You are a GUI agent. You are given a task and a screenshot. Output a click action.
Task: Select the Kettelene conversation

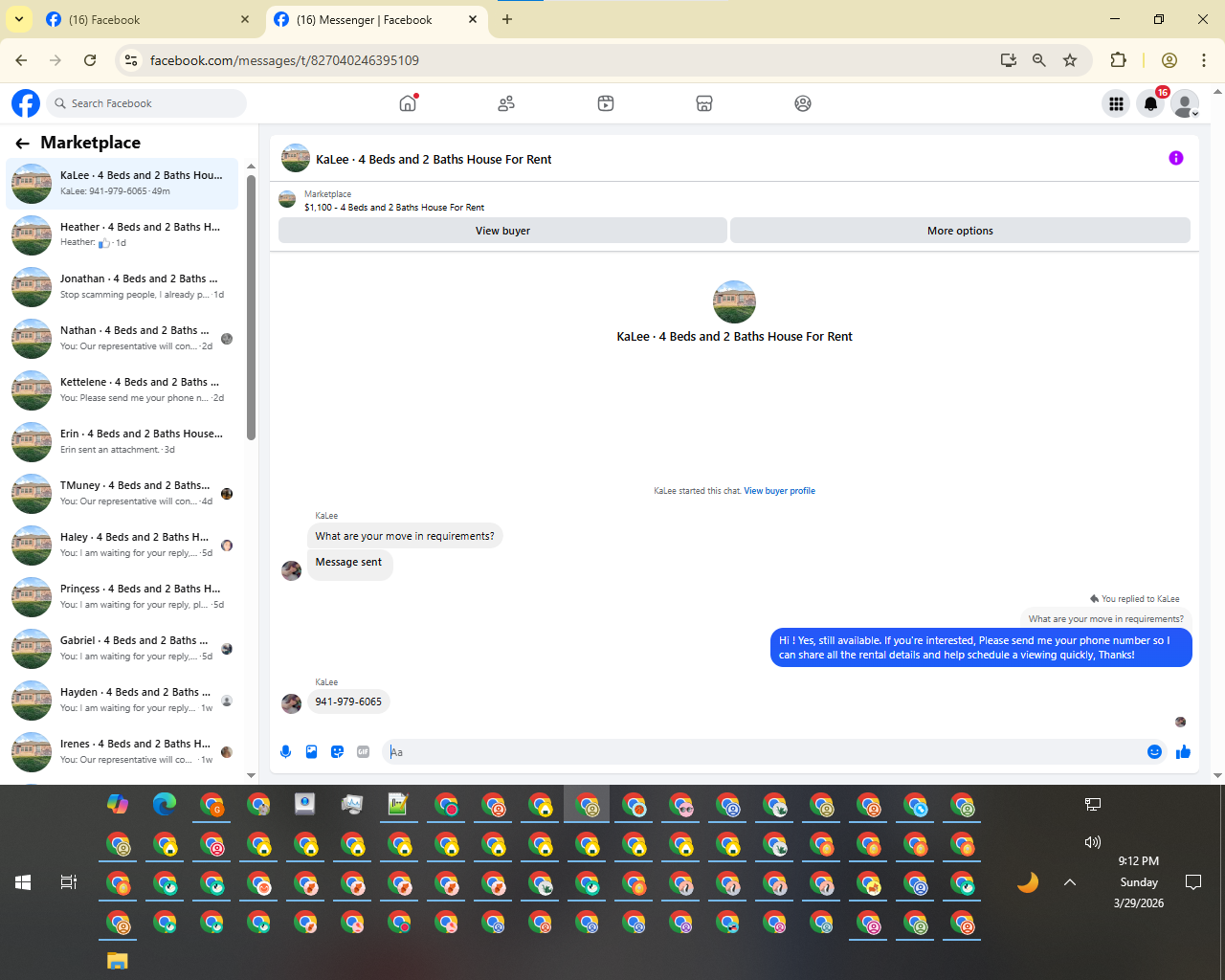pos(122,390)
